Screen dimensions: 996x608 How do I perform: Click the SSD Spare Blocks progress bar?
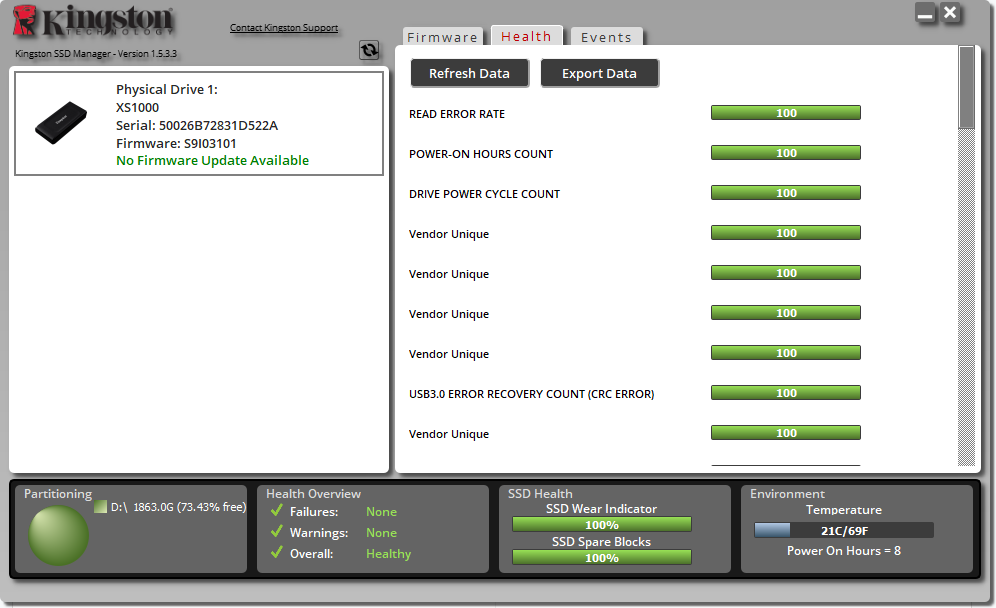tap(602, 557)
